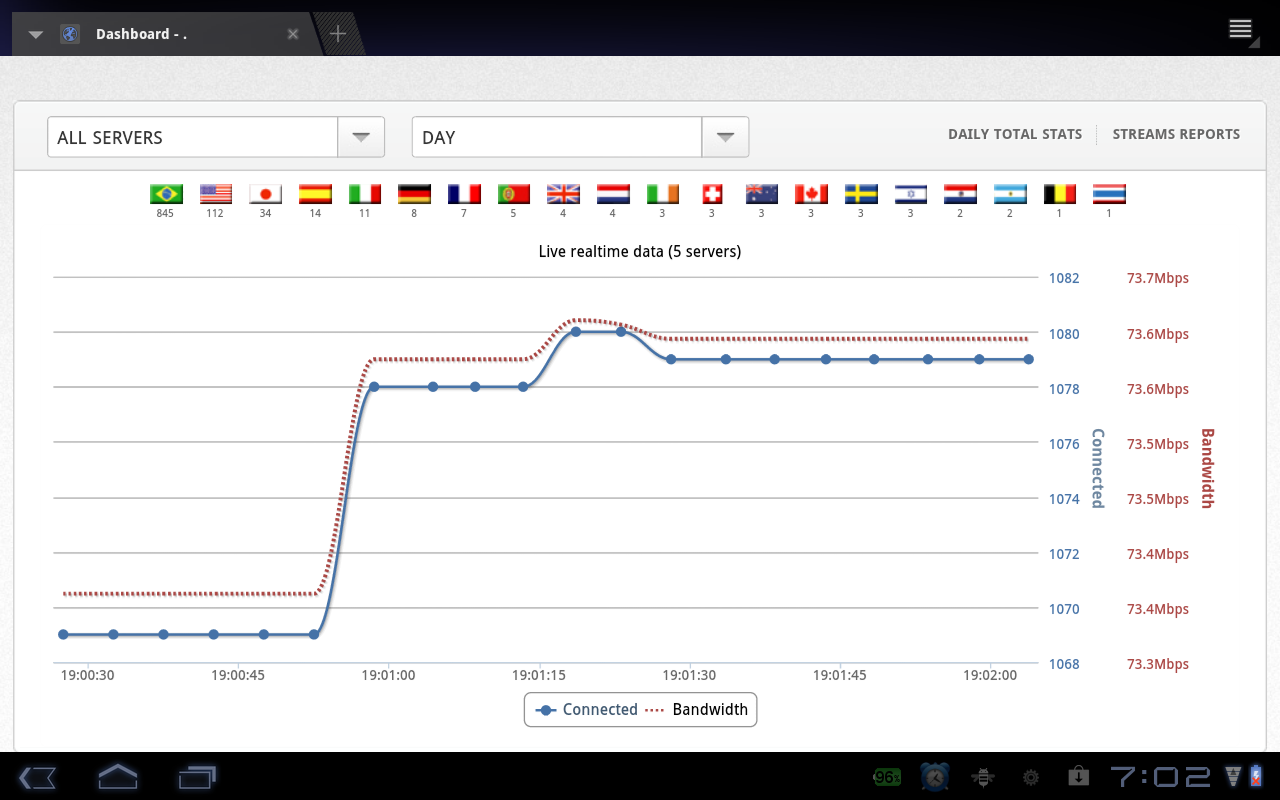
Task: Click the Australia flag icon
Action: 761,193
